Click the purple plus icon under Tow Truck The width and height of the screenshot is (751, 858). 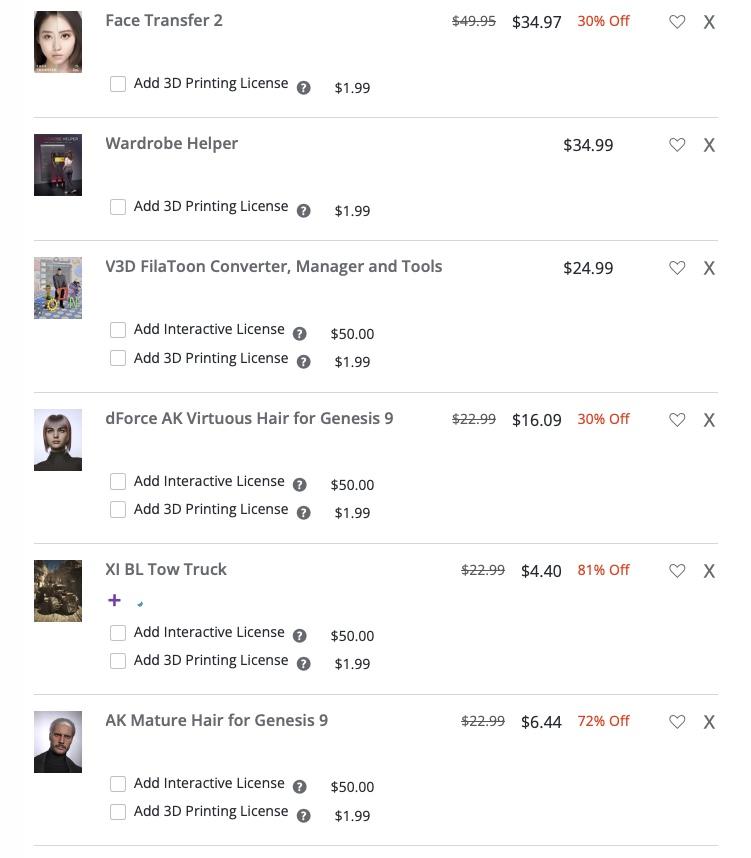[114, 600]
